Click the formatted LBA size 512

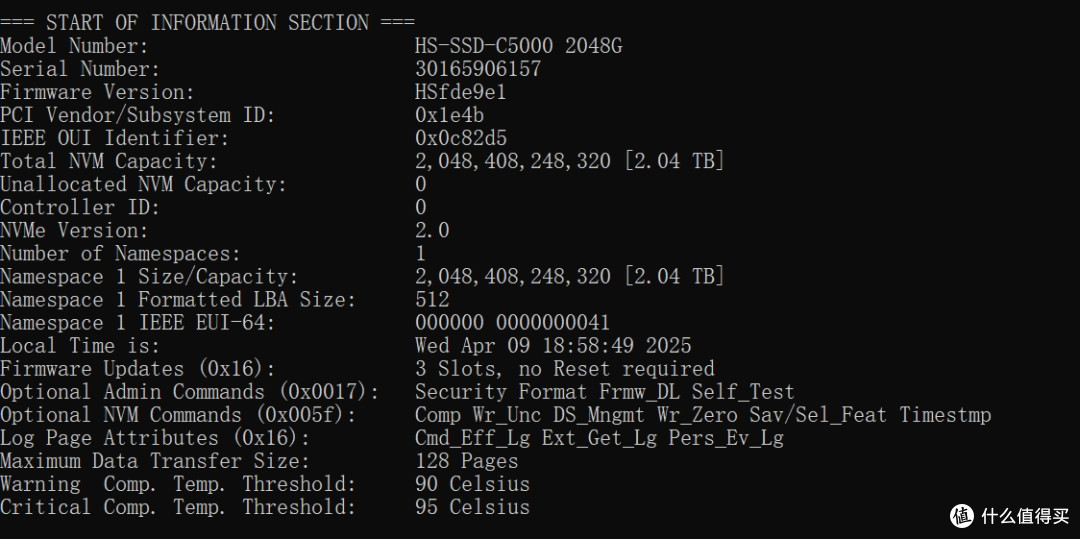[x=432, y=299]
